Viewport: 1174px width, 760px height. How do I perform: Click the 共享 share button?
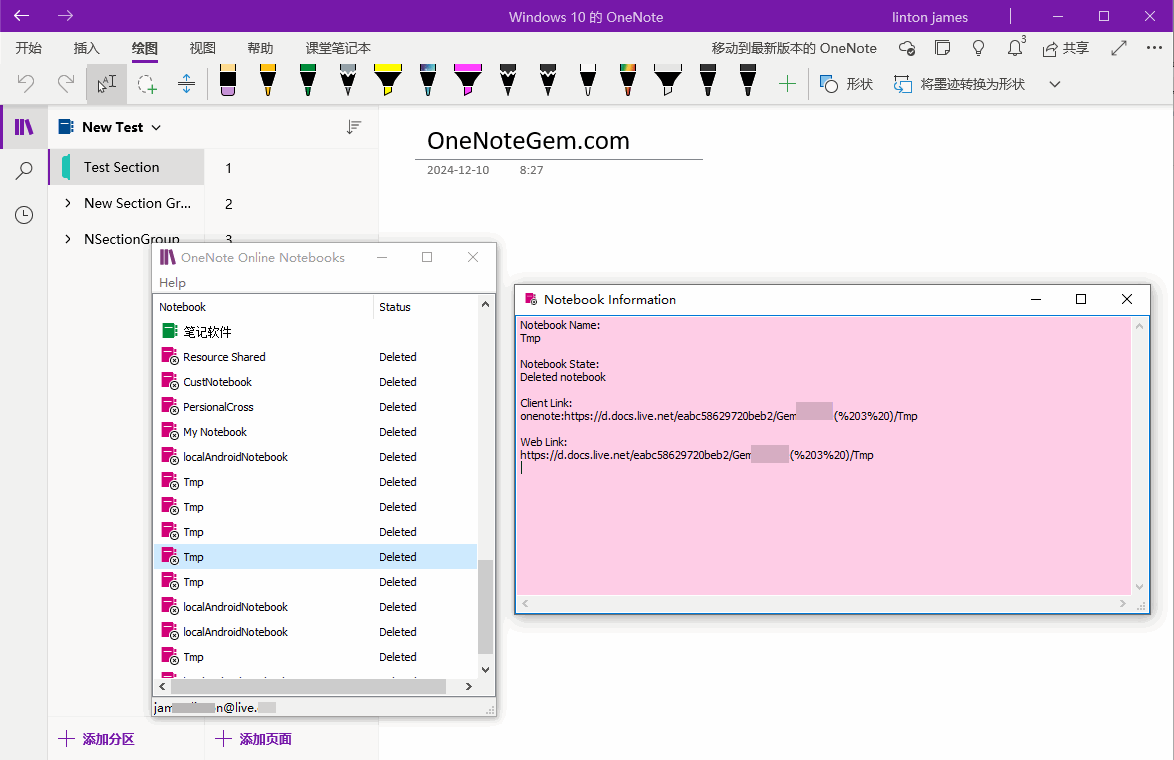click(x=1065, y=49)
